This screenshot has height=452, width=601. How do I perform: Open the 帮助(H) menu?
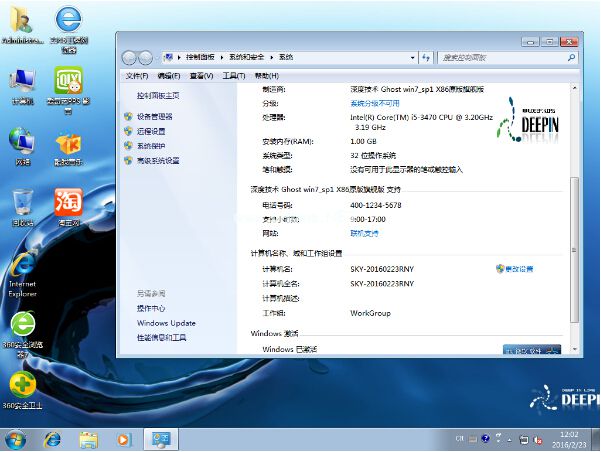pyautogui.click(x=267, y=76)
